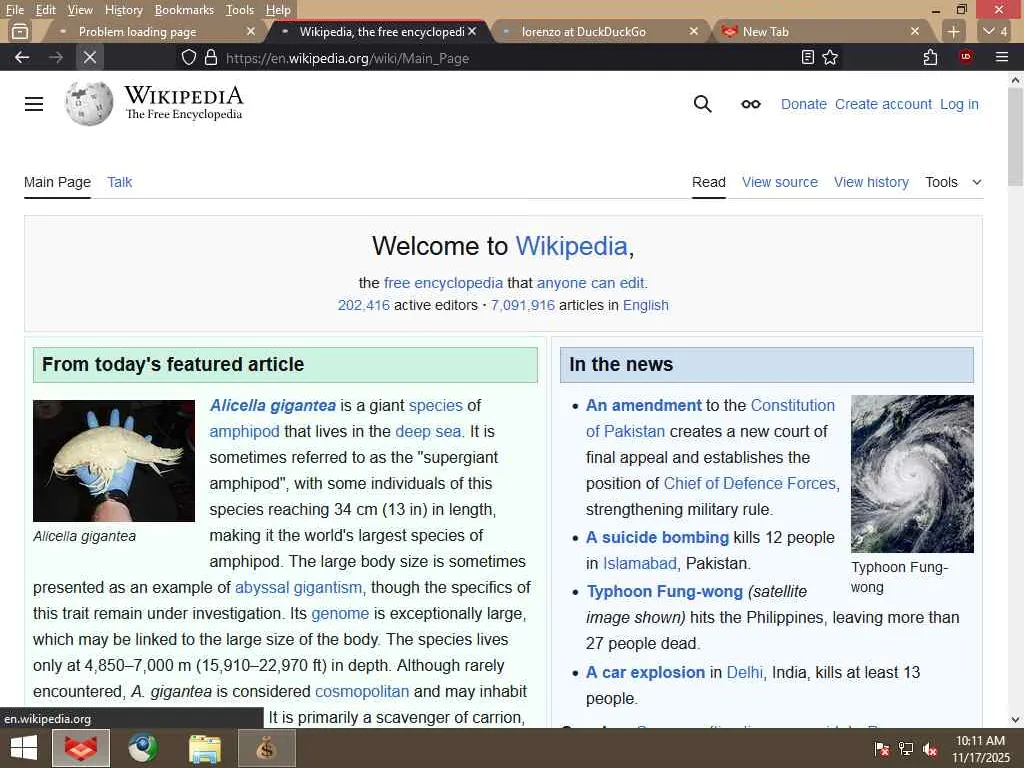Click the page vertical scrollbar thumb
The width and height of the screenshot is (1024, 768).
pos(1015,137)
